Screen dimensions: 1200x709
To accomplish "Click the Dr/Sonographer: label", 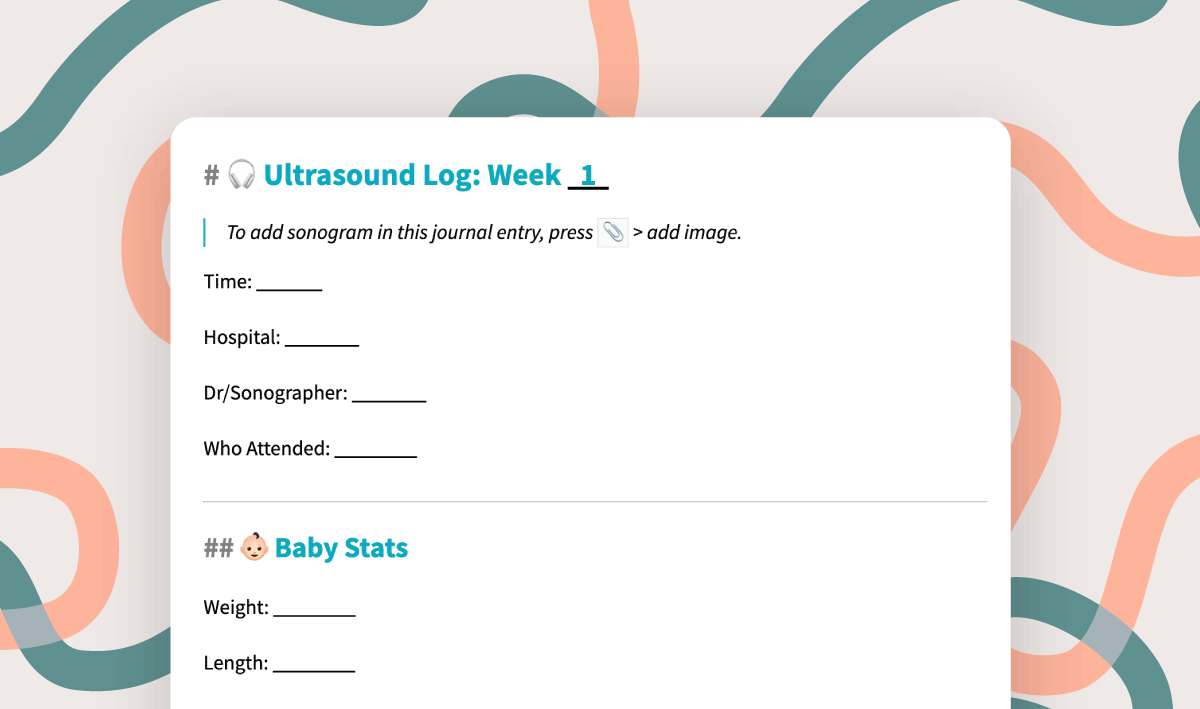I will click(275, 394).
